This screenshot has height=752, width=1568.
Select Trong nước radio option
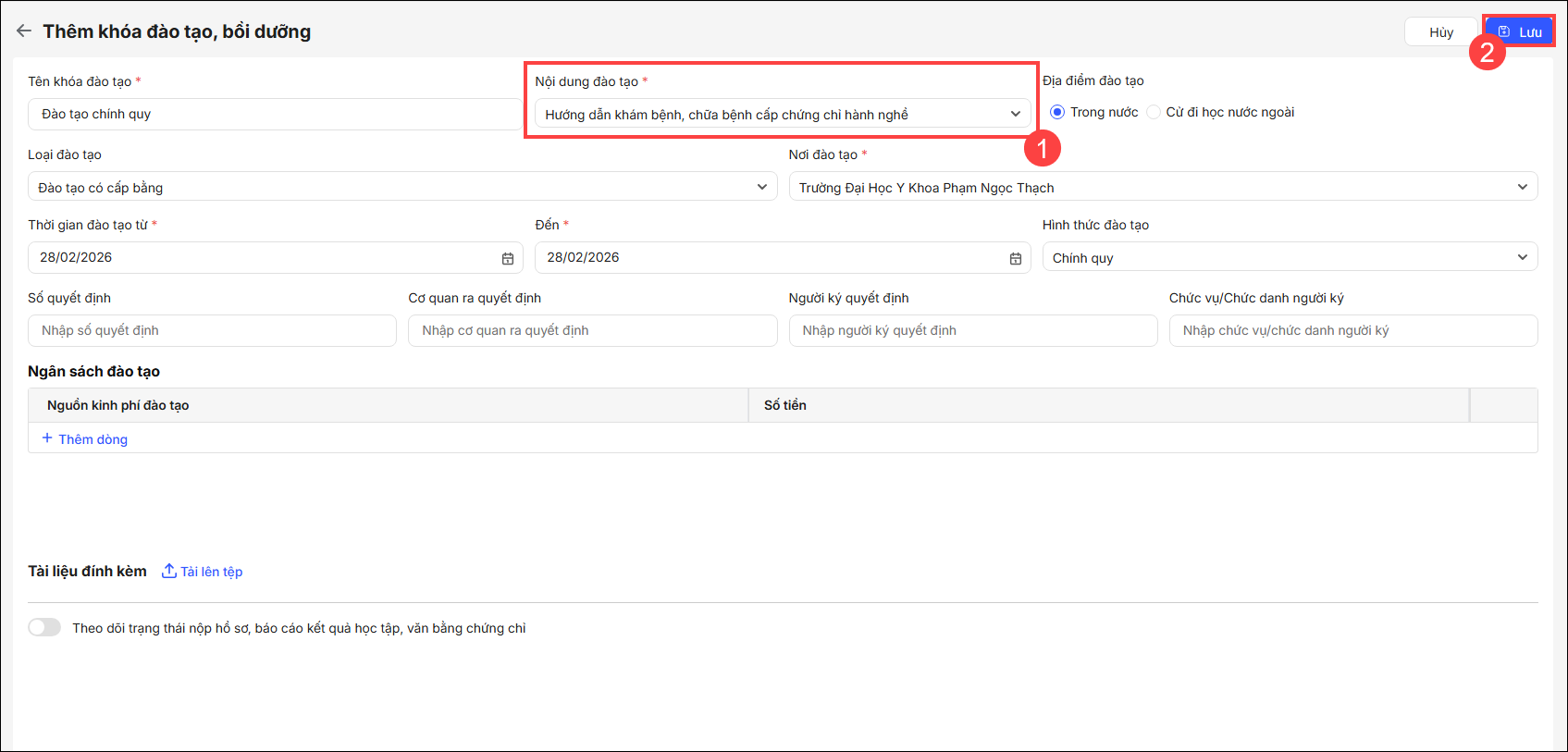1057,112
